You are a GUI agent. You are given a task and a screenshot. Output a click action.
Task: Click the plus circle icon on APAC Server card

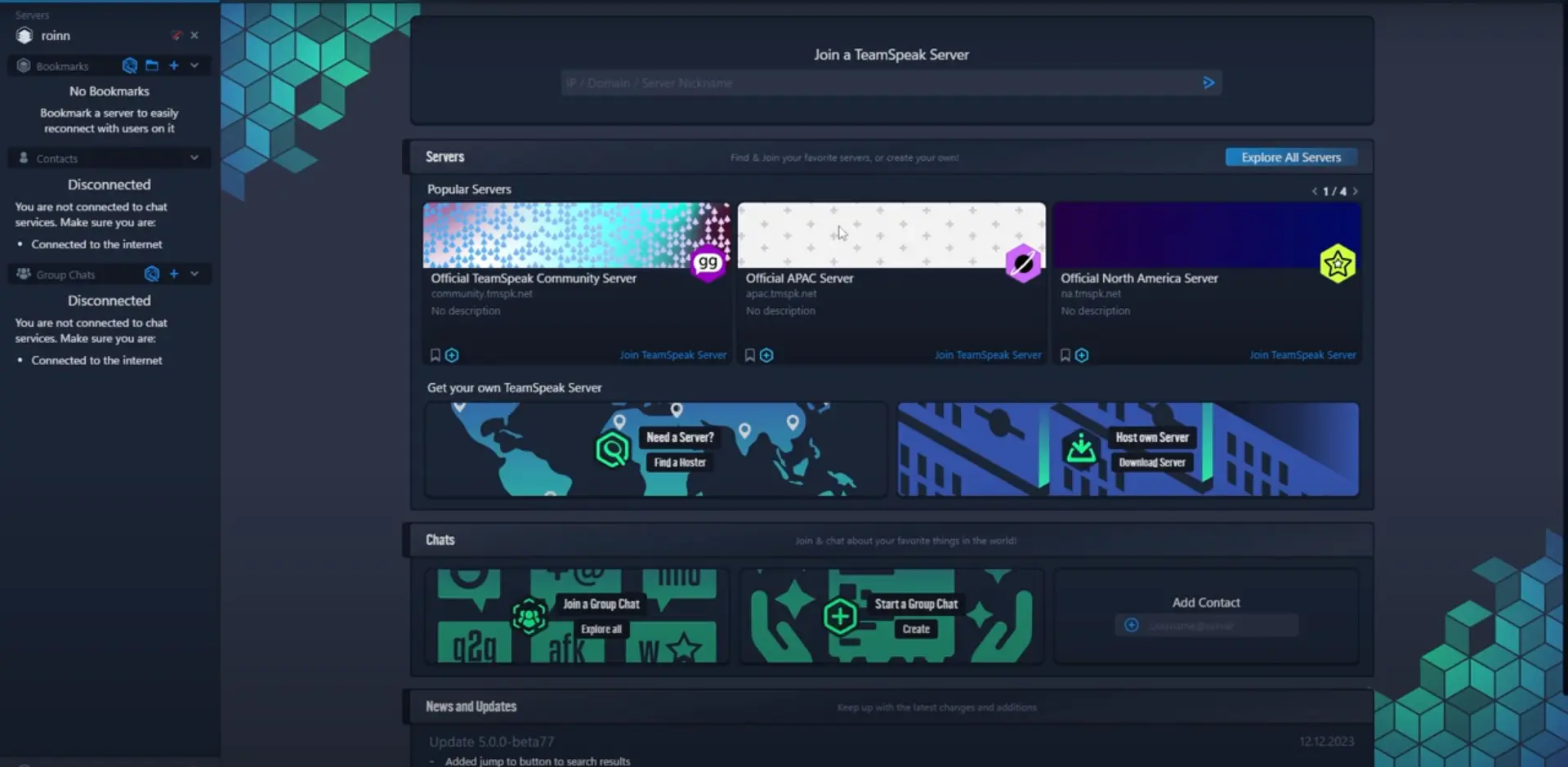[x=766, y=355]
